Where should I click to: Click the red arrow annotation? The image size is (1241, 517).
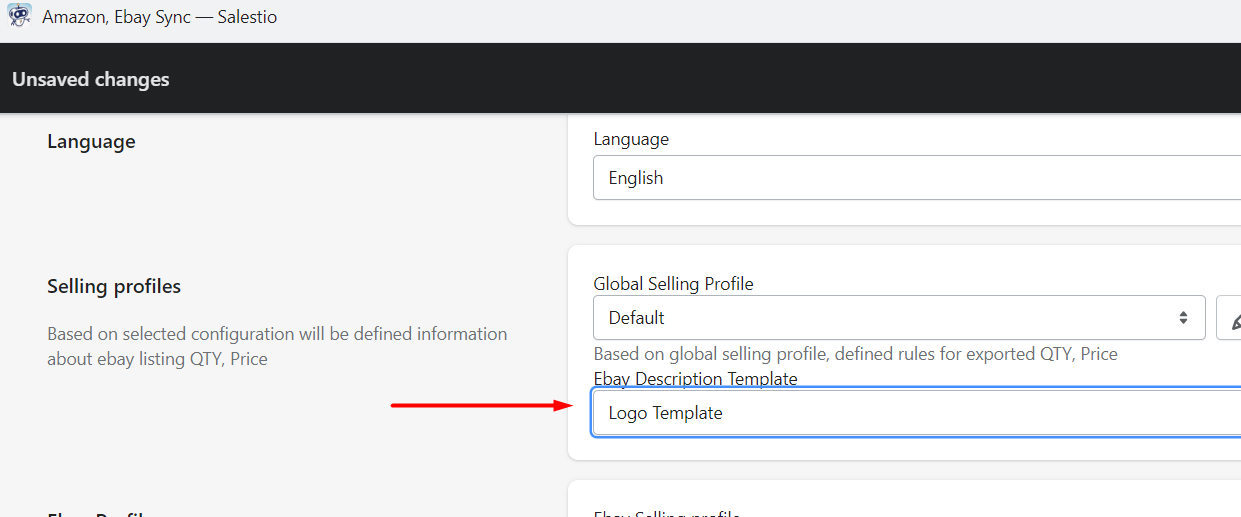click(x=480, y=405)
